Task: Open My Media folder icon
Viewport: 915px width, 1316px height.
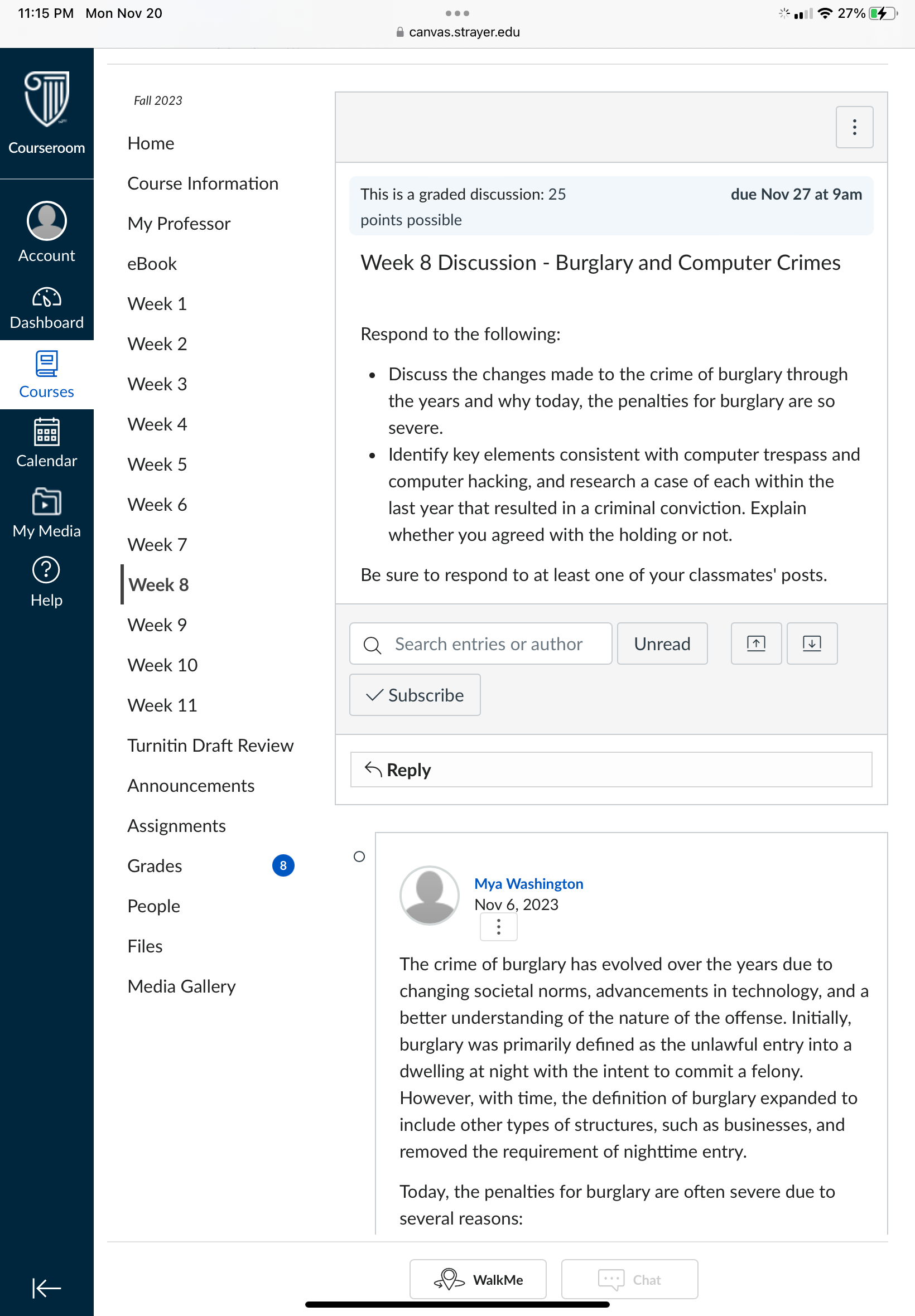Action: tap(46, 501)
